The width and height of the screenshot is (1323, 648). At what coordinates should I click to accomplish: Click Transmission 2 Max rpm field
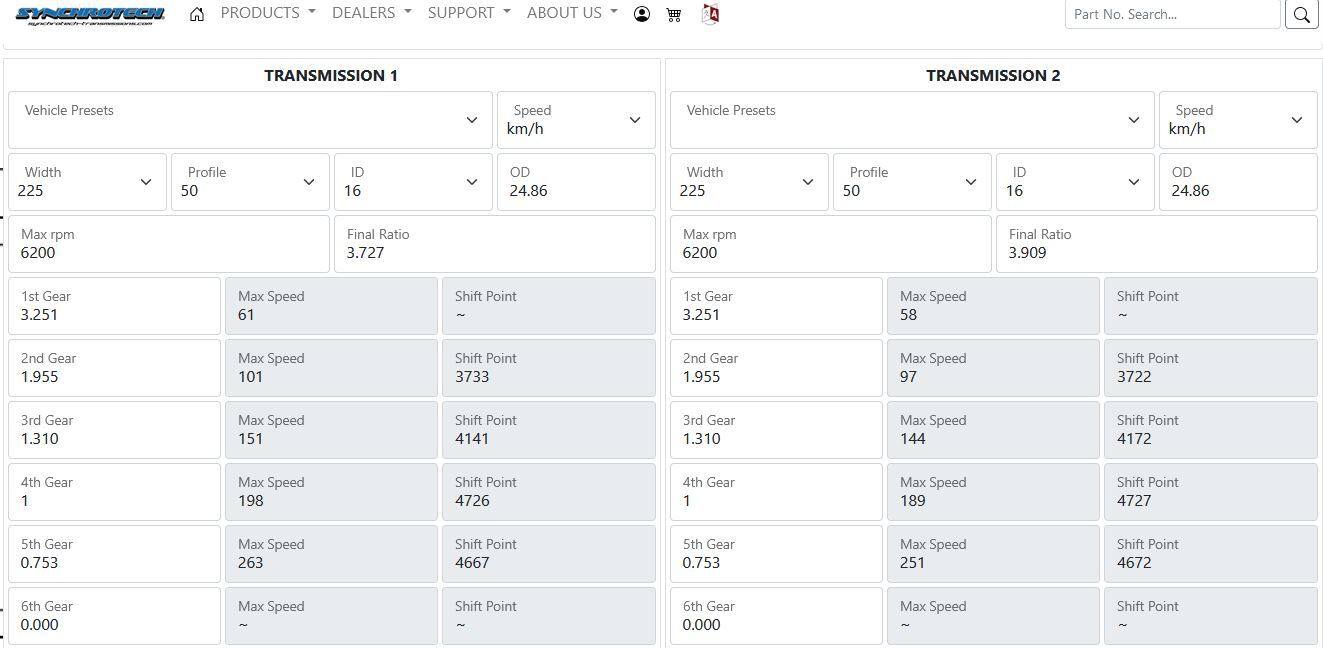click(x=830, y=244)
